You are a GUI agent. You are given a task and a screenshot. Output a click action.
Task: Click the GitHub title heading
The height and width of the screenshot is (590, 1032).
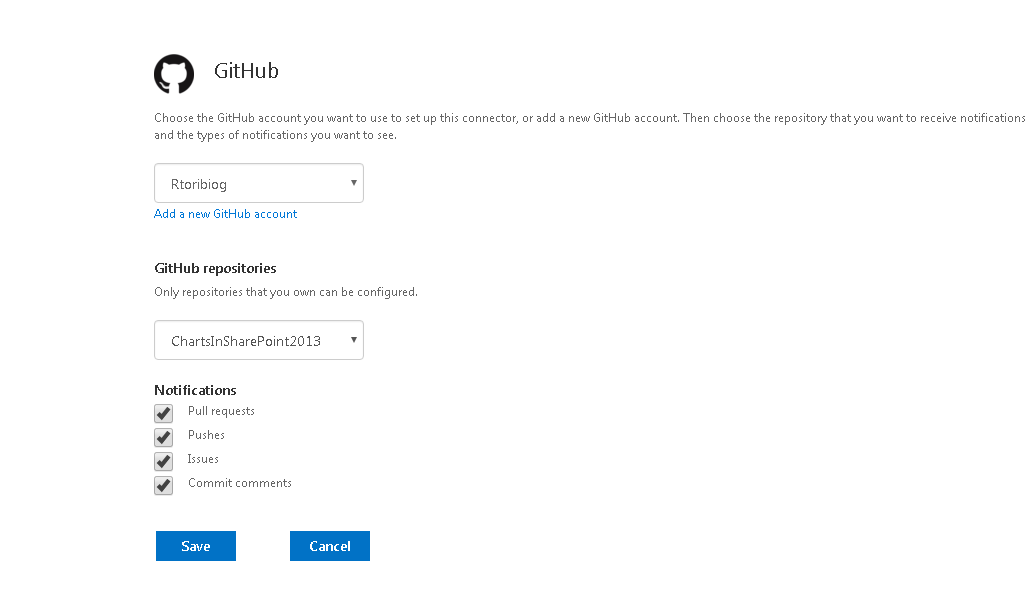[x=246, y=72]
